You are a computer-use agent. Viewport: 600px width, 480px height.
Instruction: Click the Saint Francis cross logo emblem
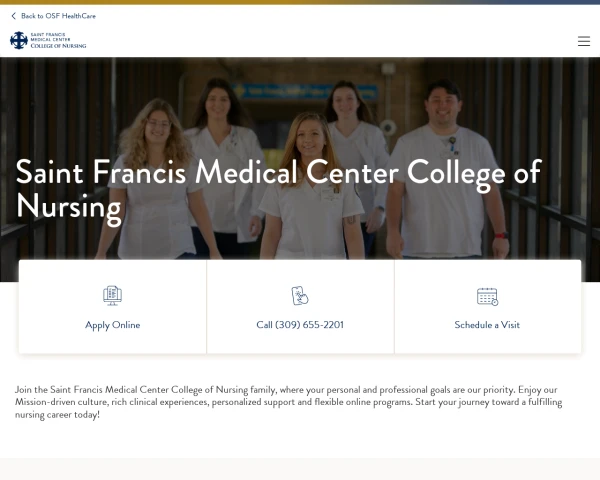(19, 40)
